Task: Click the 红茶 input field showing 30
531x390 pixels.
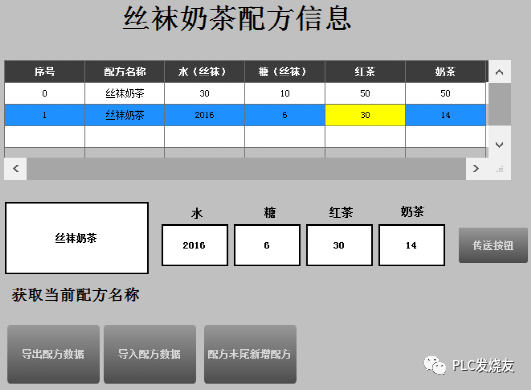Action: (x=339, y=245)
